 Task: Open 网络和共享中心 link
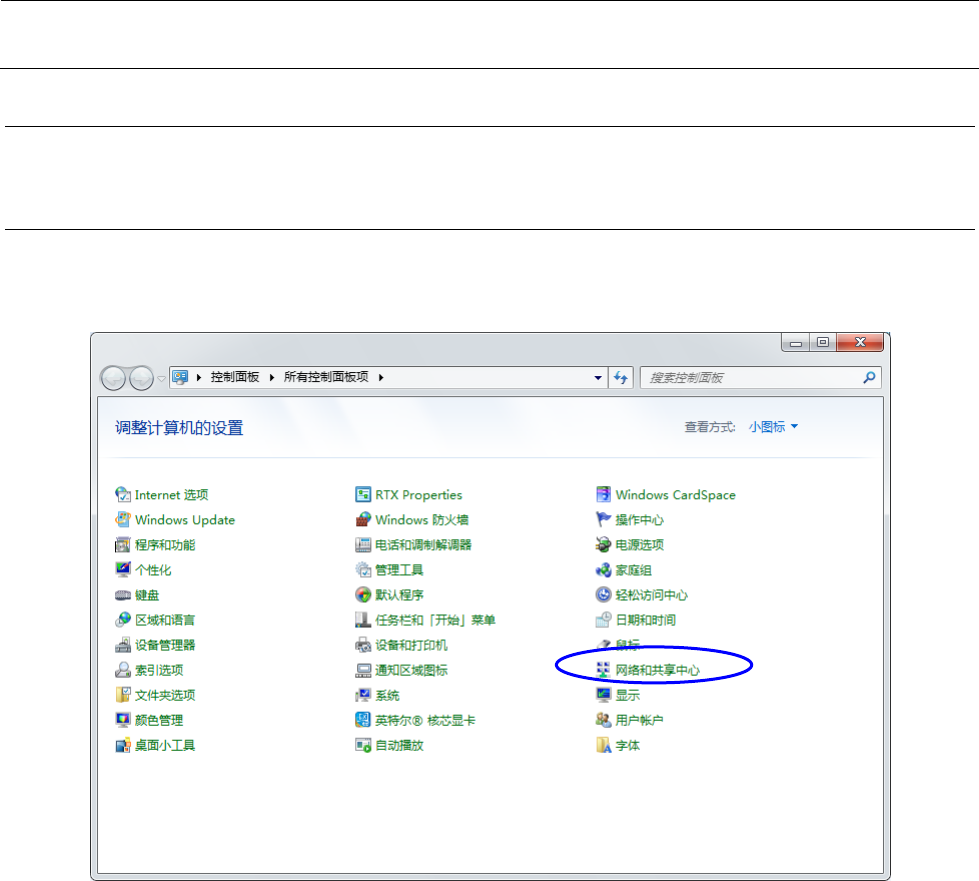coord(657,670)
